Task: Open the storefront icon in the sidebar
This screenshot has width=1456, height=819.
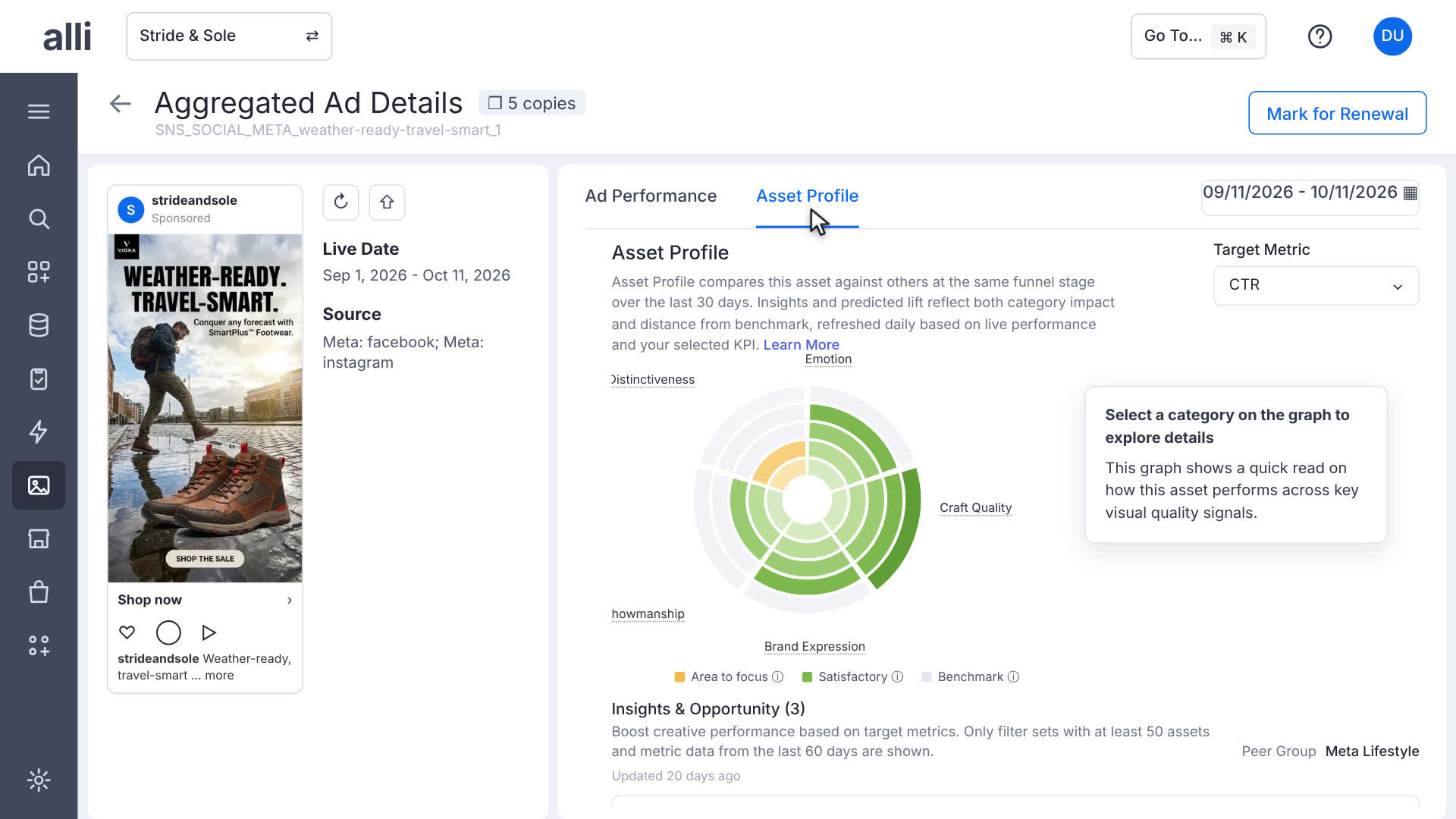Action: [39, 538]
